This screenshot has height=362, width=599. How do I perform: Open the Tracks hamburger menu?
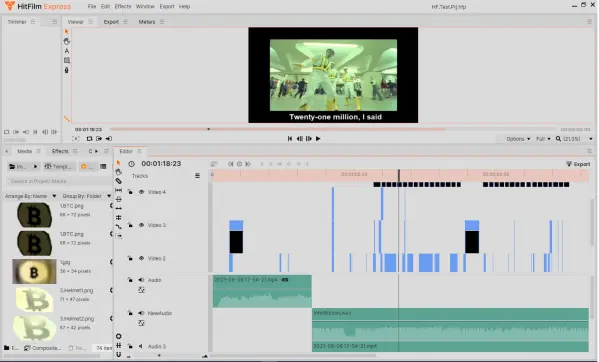(197, 176)
